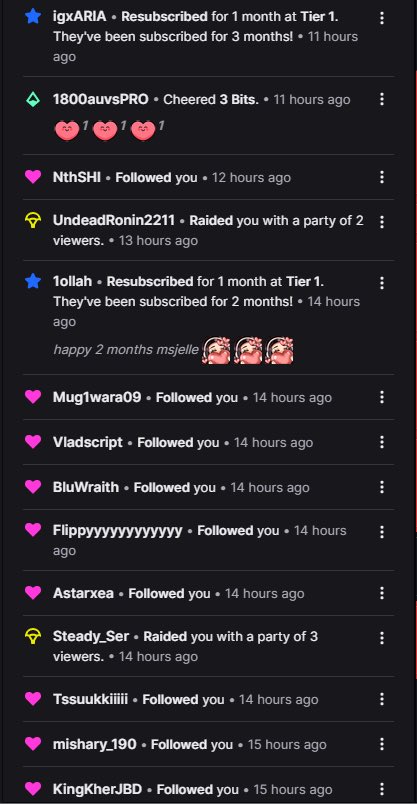
Task: Open three-dot menu on 1800auvsPRO cheer
Action: click(x=382, y=99)
